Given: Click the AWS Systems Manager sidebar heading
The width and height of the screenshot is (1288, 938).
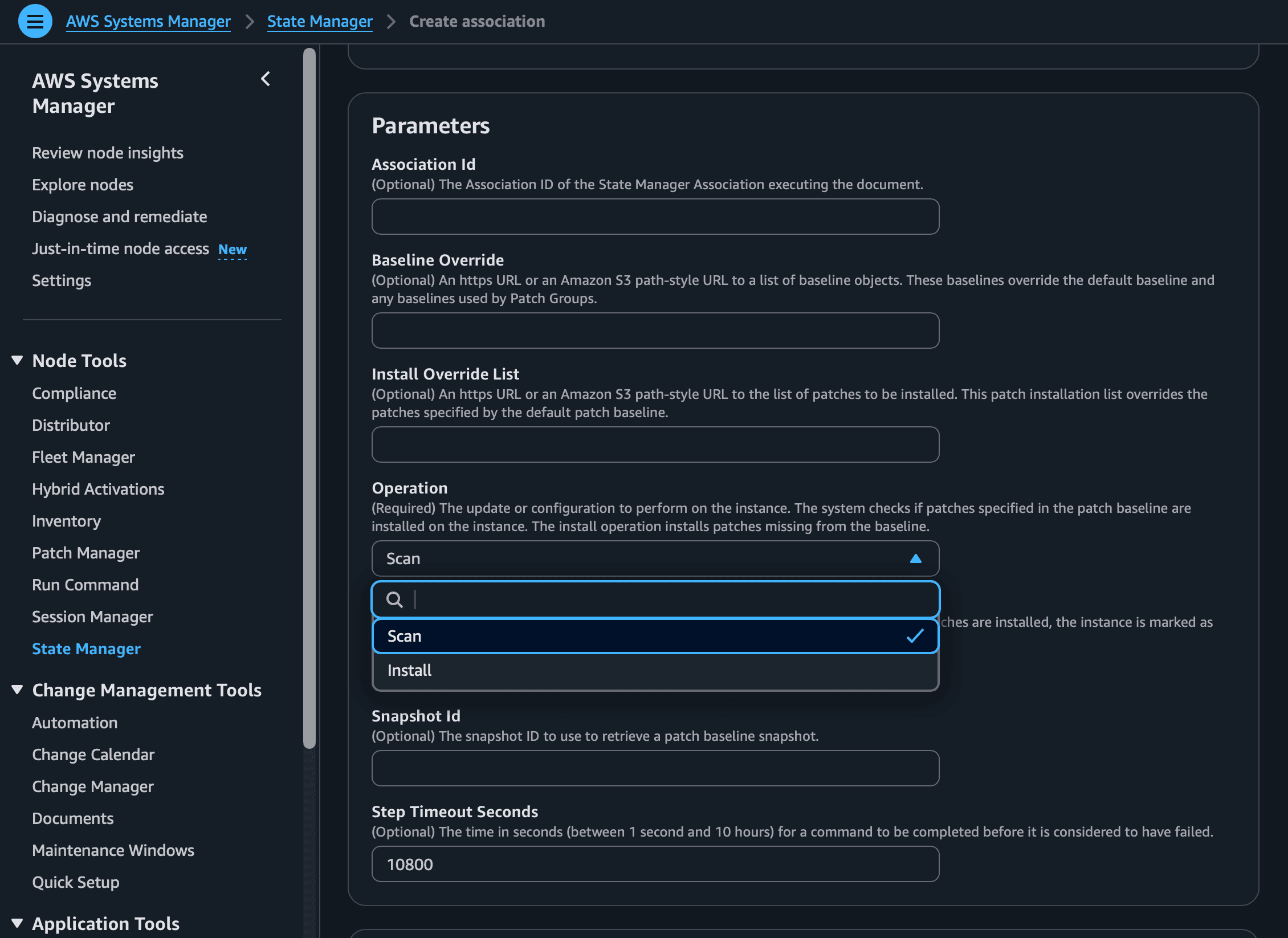Looking at the screenshot, I should coord(95,93).
